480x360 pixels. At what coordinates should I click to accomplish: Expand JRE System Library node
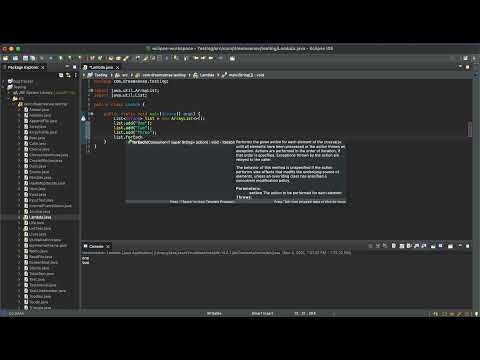[9, 93]
